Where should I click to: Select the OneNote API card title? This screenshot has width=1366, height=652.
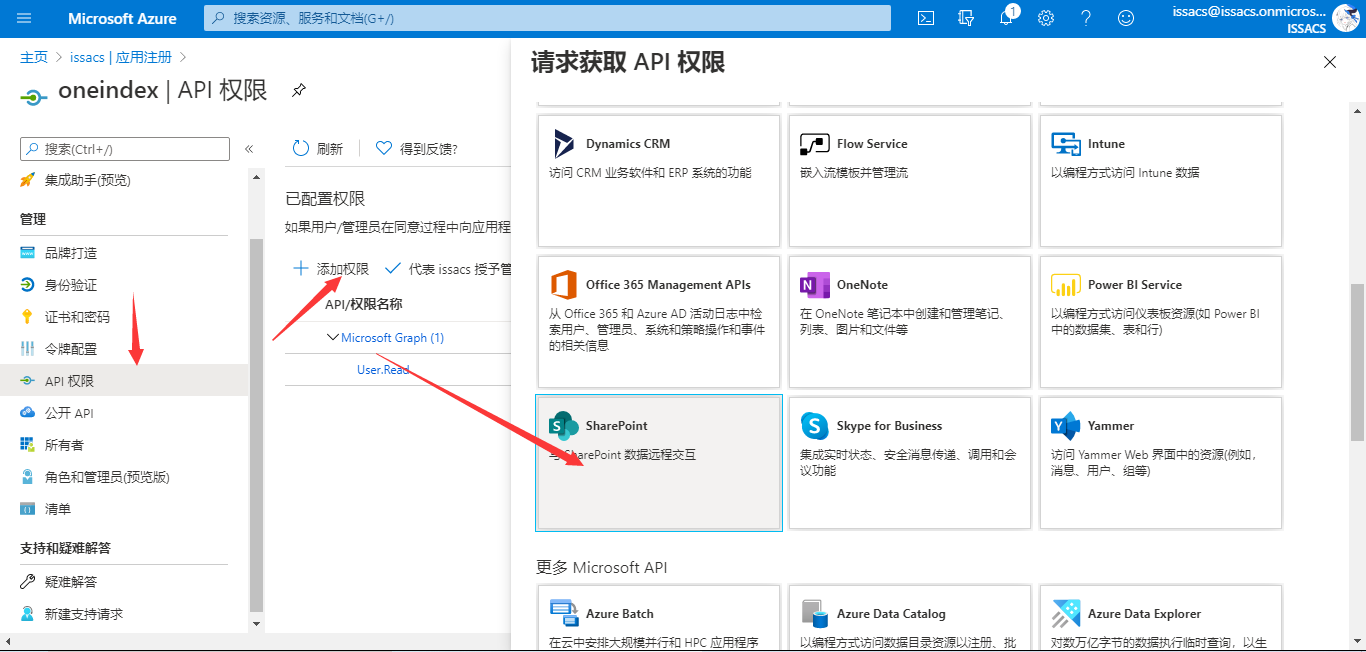pyautogui.click(x=862, y=285)
